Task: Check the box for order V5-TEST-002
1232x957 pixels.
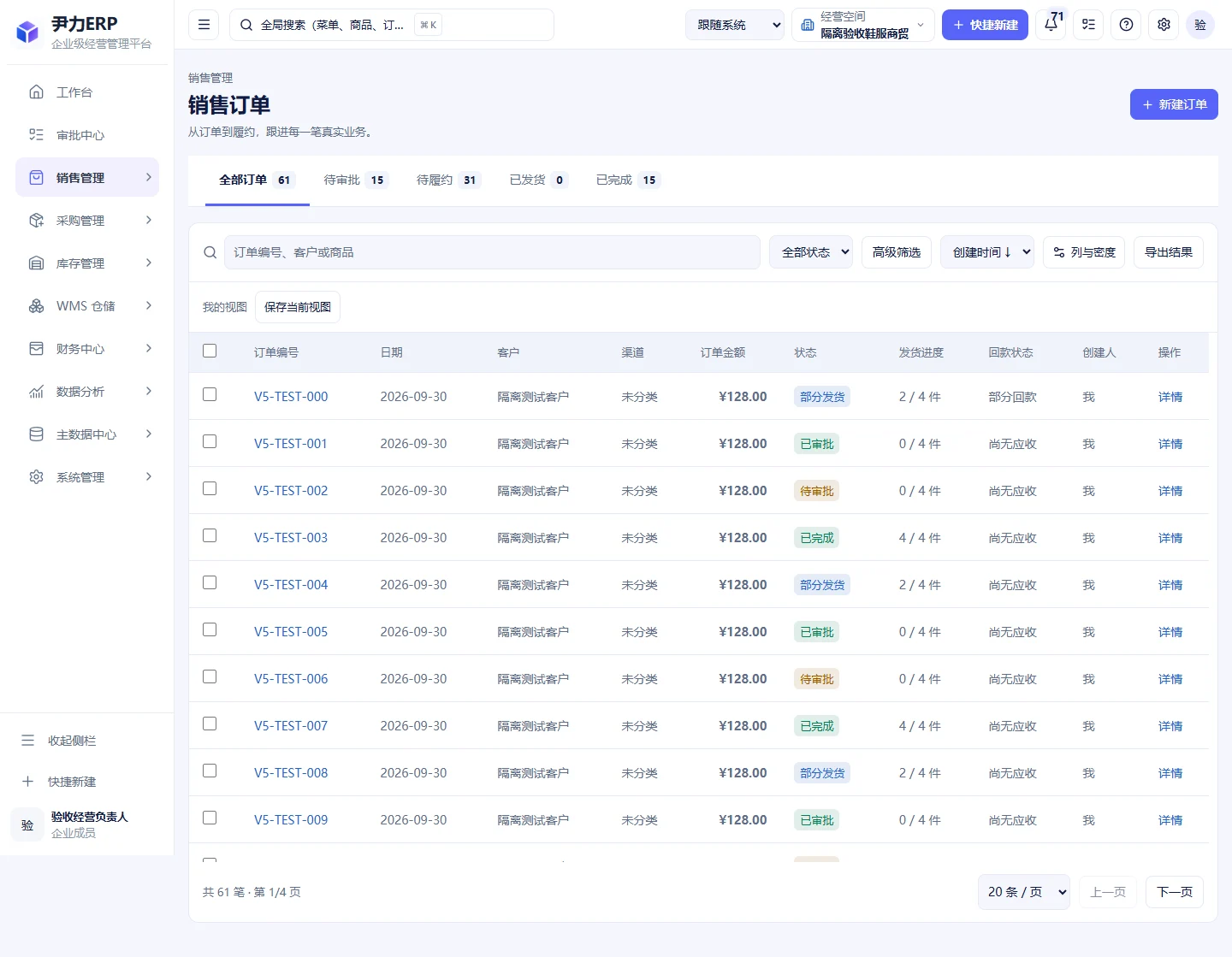Action: [x=210, y=488]
